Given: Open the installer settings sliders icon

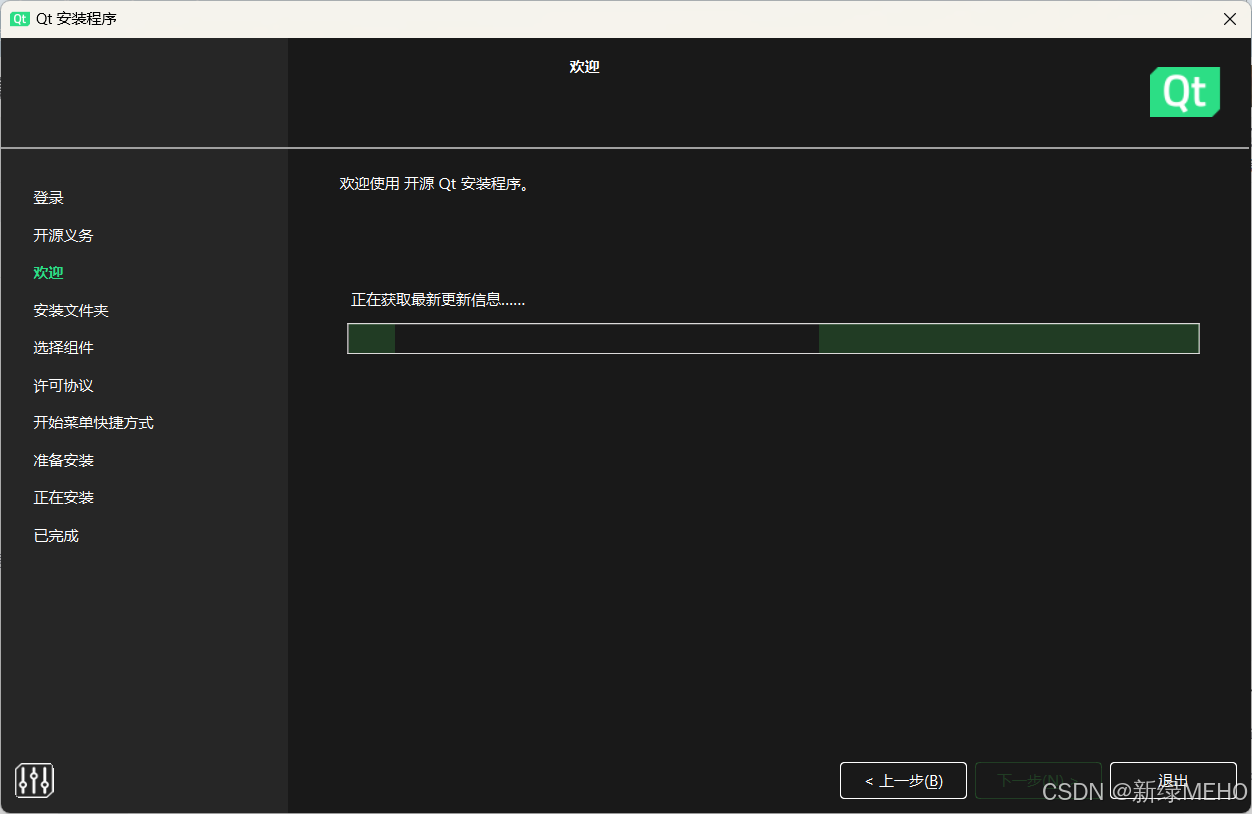Looking at the screenshot, I should pos(34,780).
